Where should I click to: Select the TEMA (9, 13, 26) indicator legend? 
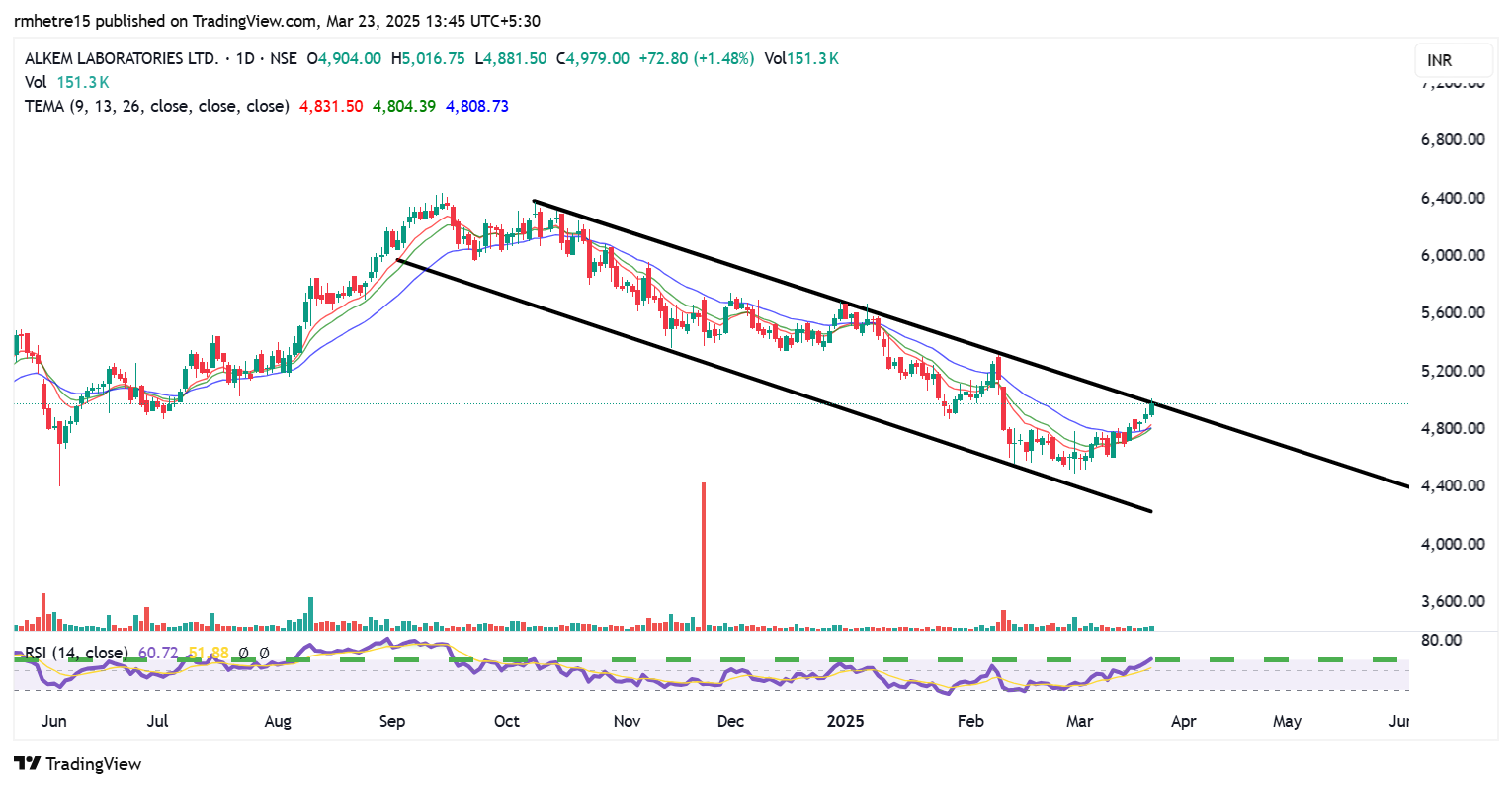coord(157,106)
